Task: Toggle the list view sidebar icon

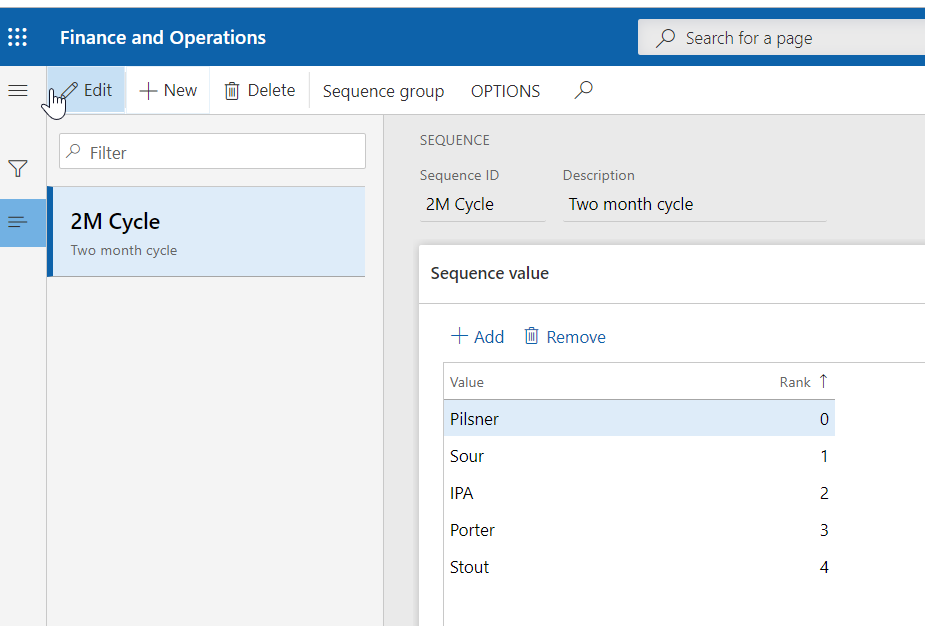Action: click(x=18, y=222)
